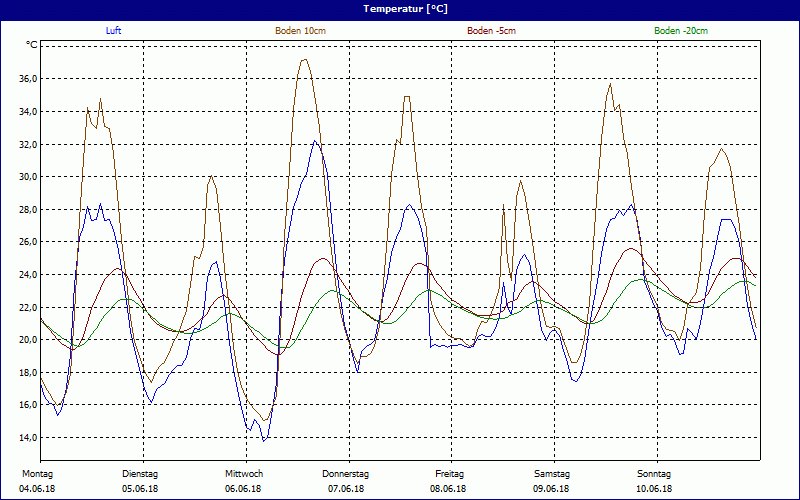Click the Luft legend label

coord(115,31)
